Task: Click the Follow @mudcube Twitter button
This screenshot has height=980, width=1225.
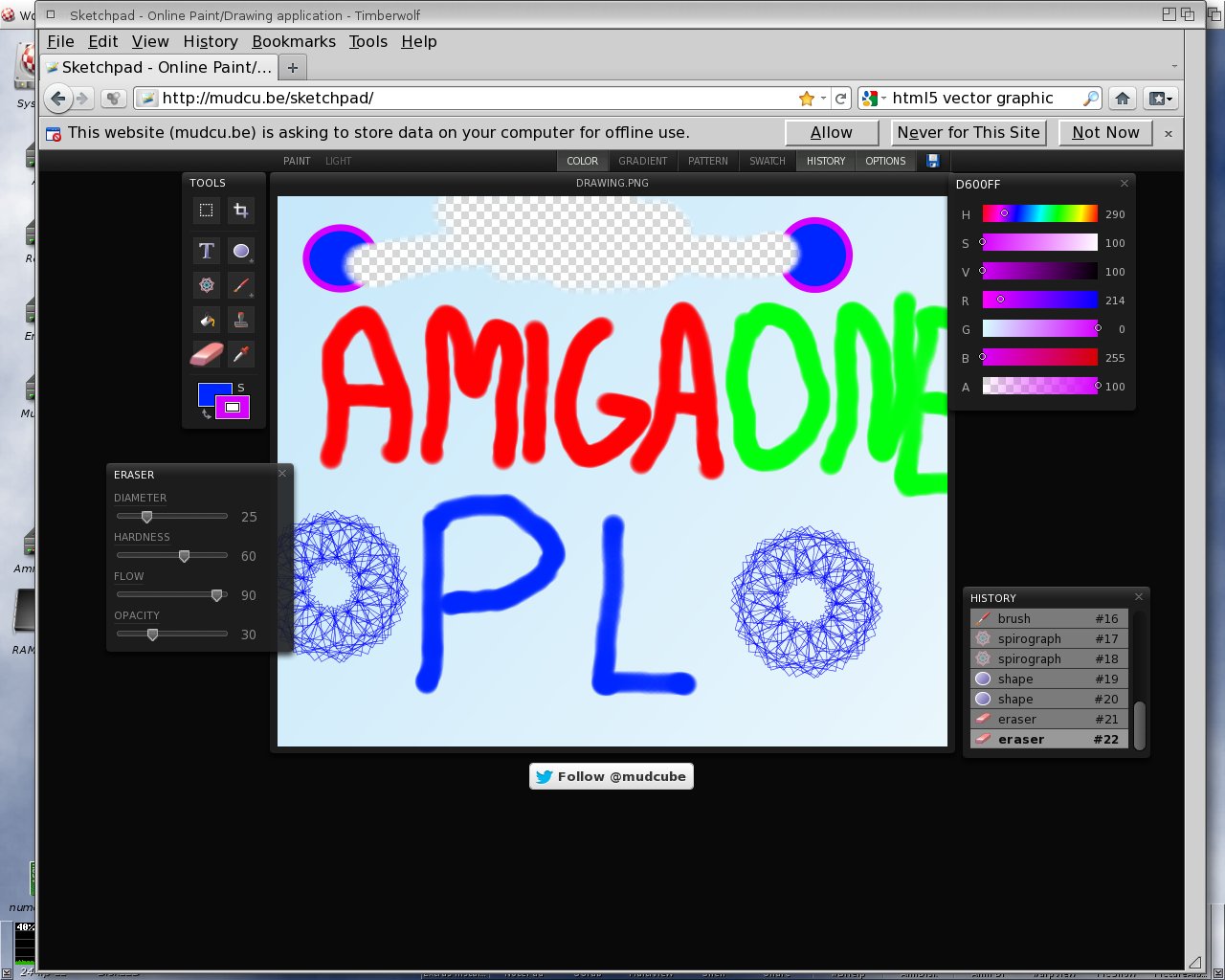Action: [x=611, y=776]
